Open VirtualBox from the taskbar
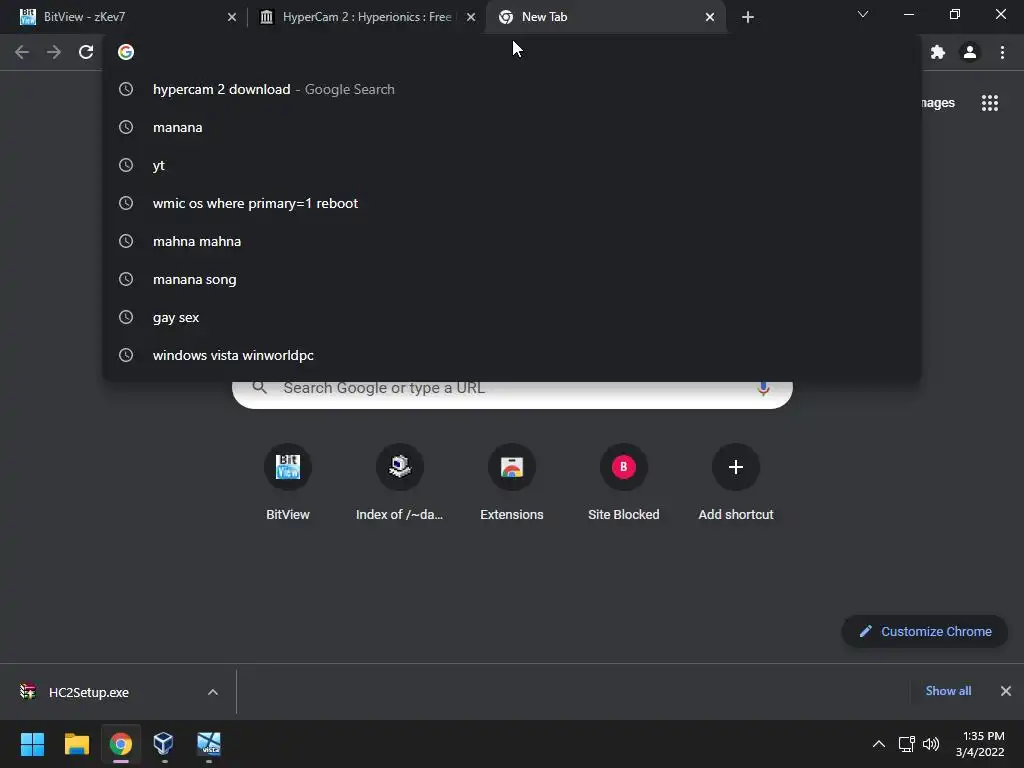 (163, 743)
